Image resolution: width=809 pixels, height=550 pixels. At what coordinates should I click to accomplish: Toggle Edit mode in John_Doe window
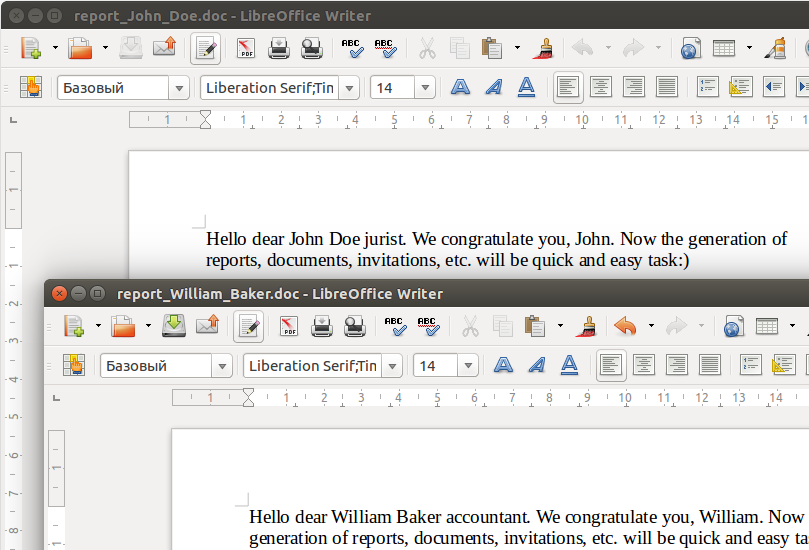coord(205,48)
